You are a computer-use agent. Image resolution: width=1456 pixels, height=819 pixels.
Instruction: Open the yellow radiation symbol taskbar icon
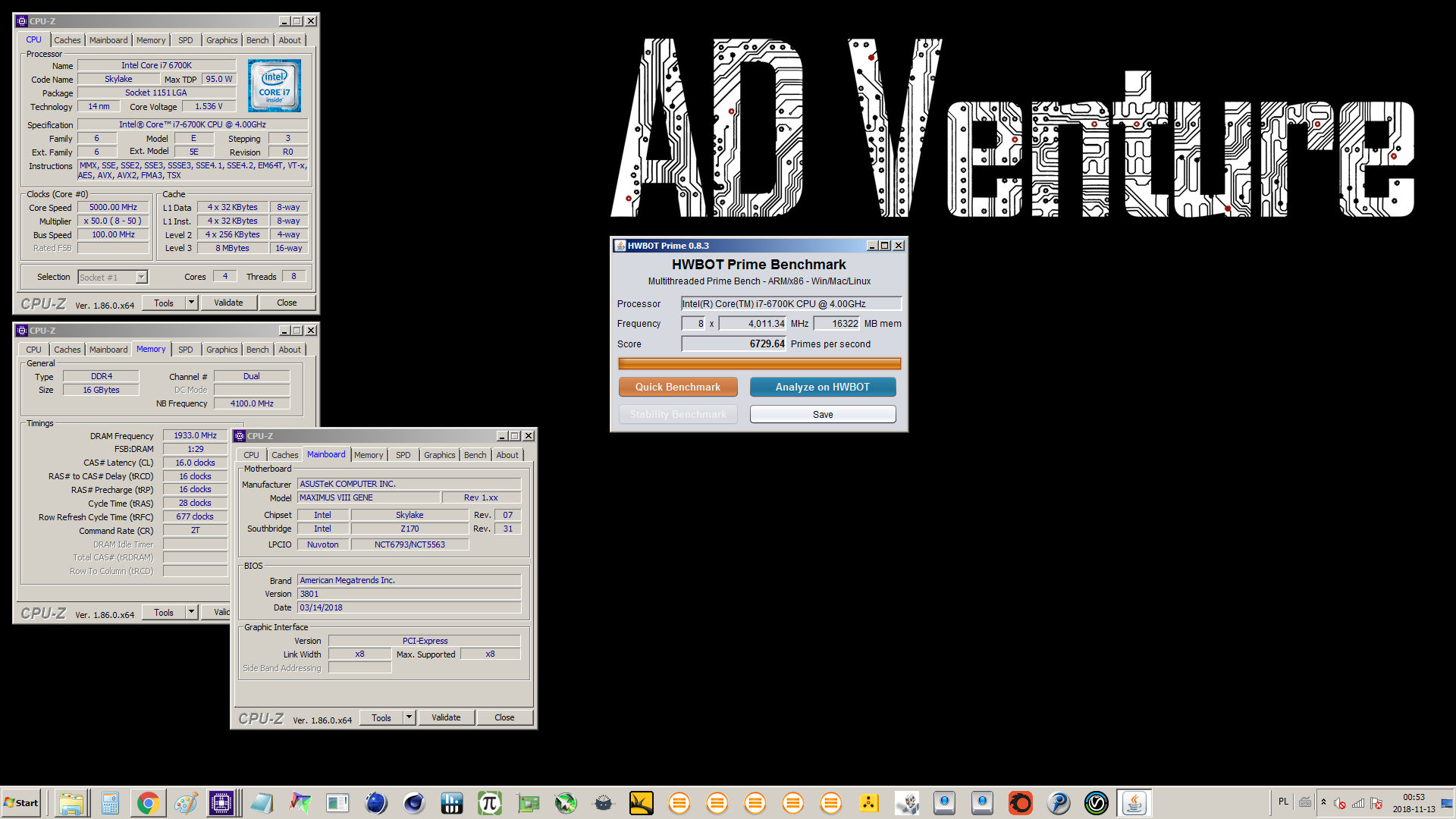[869, 803]
